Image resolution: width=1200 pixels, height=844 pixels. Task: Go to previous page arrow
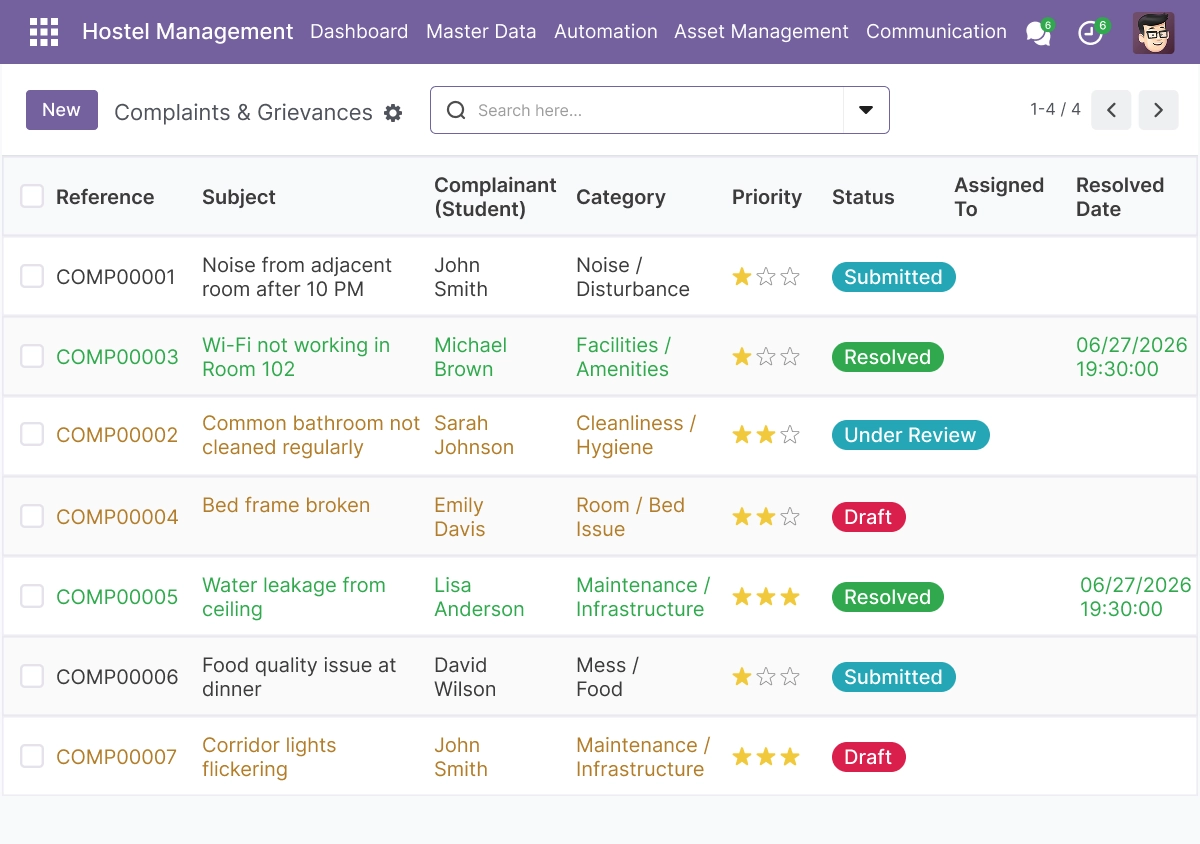pyautogui.click(x=1111, y=110)
